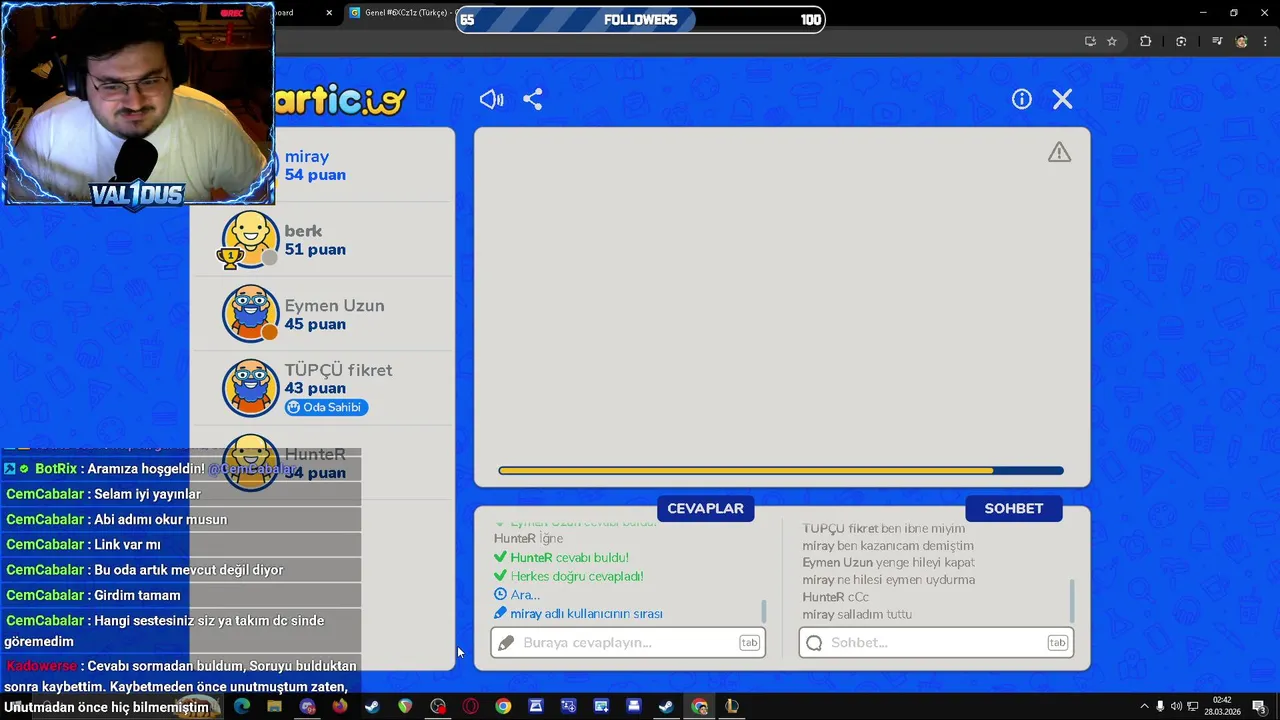Leave the room with the X icon
The height and width of the screenshot is (720, 1280).
point(1062,99)
